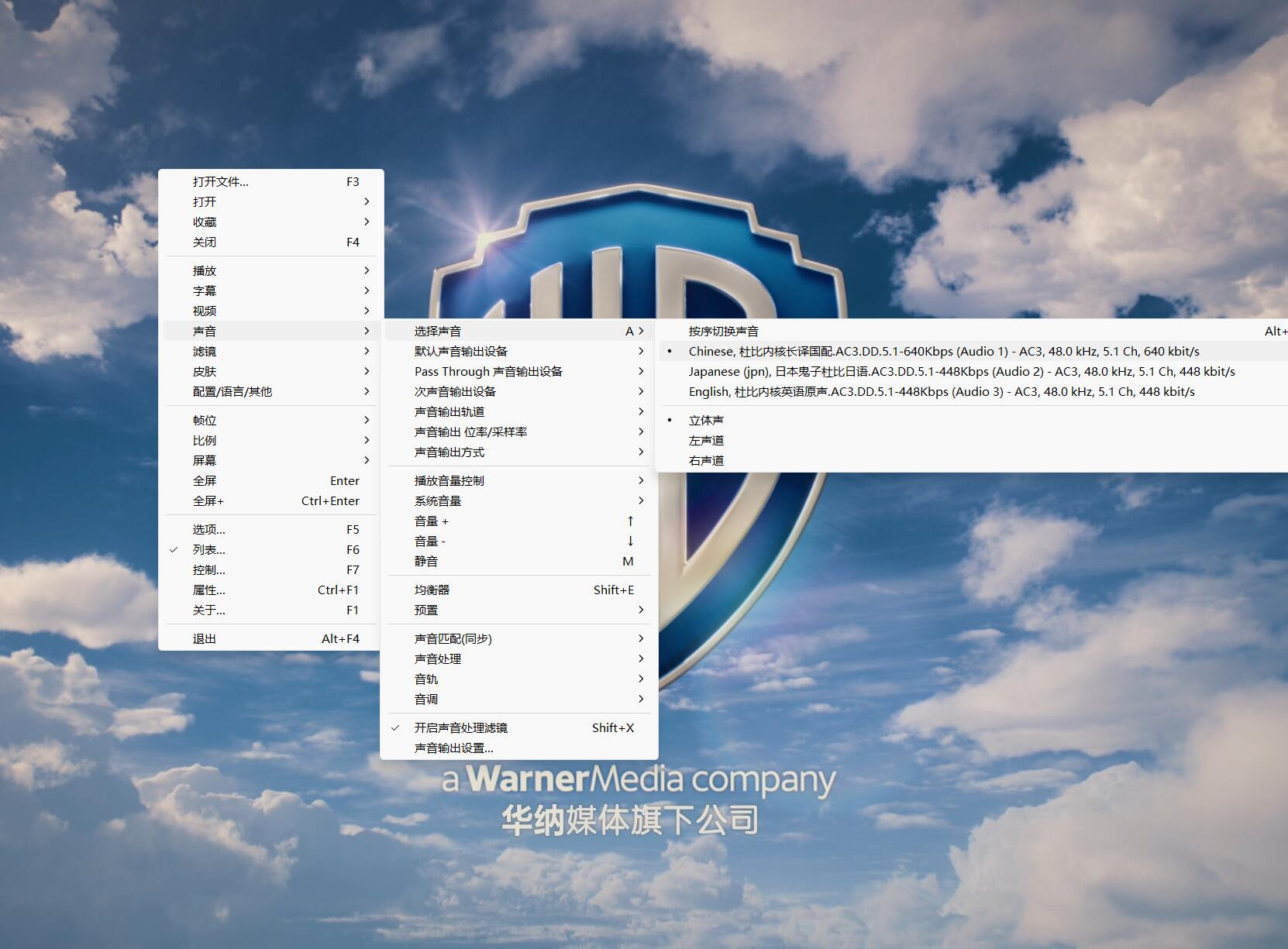Expand the 预置 presets submenu
This screenshot has width=1288, height=949.
tap(519, 610)
